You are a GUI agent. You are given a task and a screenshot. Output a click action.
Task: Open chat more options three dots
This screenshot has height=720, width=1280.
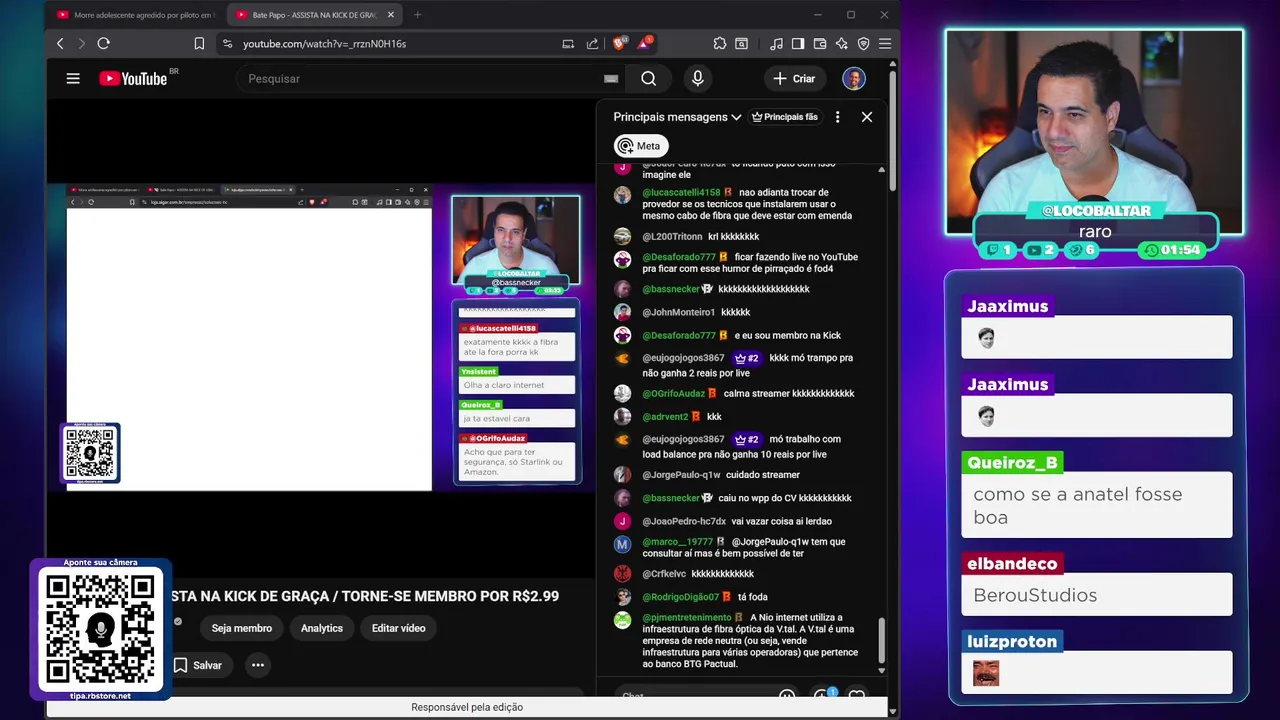[x=837, y=117]
